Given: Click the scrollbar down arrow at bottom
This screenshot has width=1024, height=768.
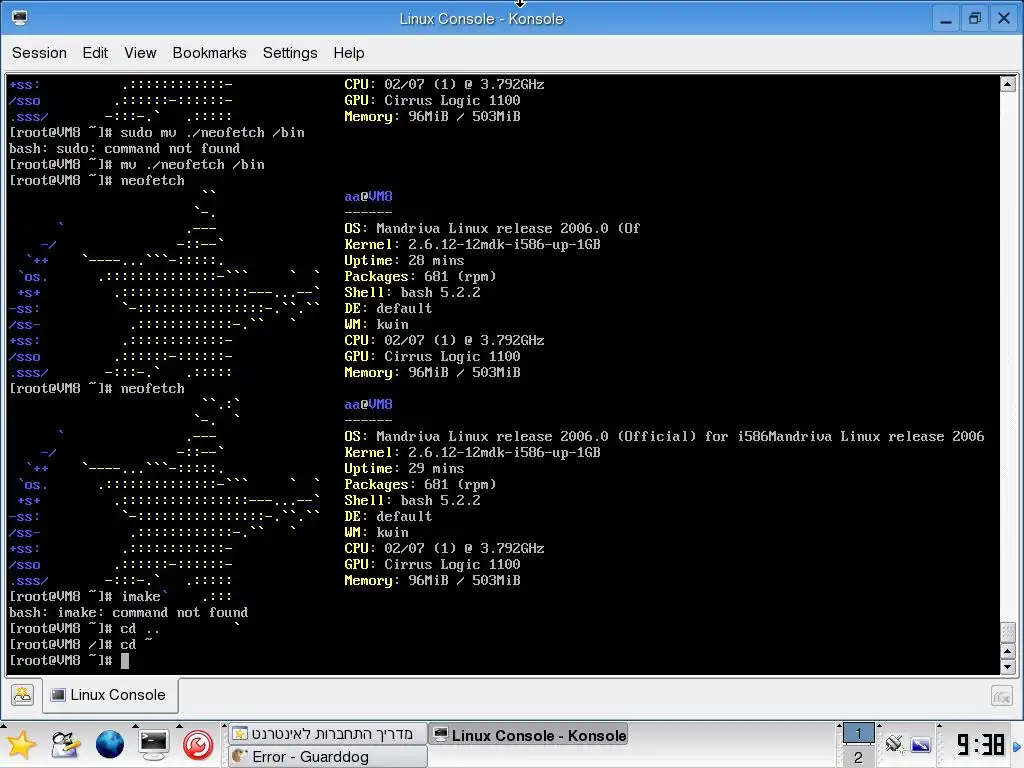Looking at the screenshot, I should [1008, 667].
